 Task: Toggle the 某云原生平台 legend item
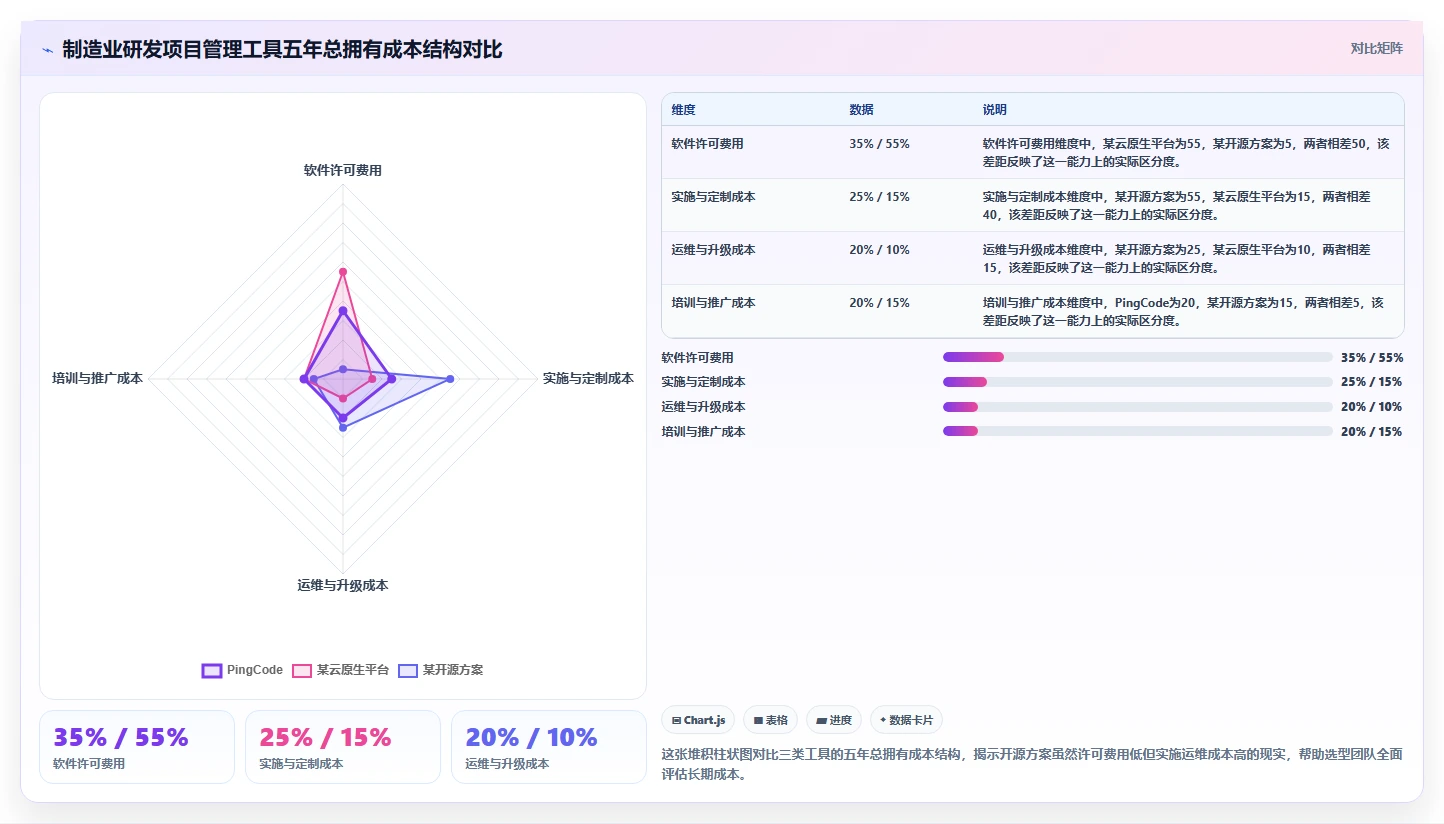click(x=340, y=670)
